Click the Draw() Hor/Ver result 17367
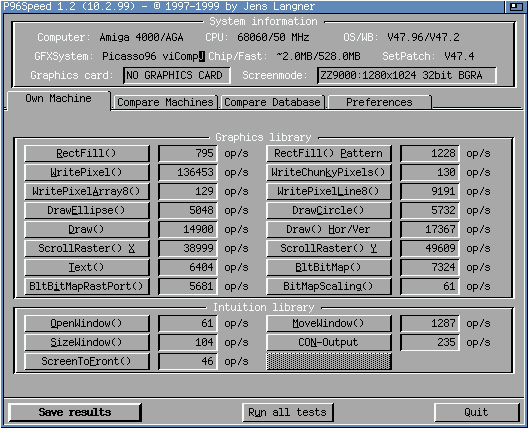Screen dimensions: 528x428 (x=430, y=230)
